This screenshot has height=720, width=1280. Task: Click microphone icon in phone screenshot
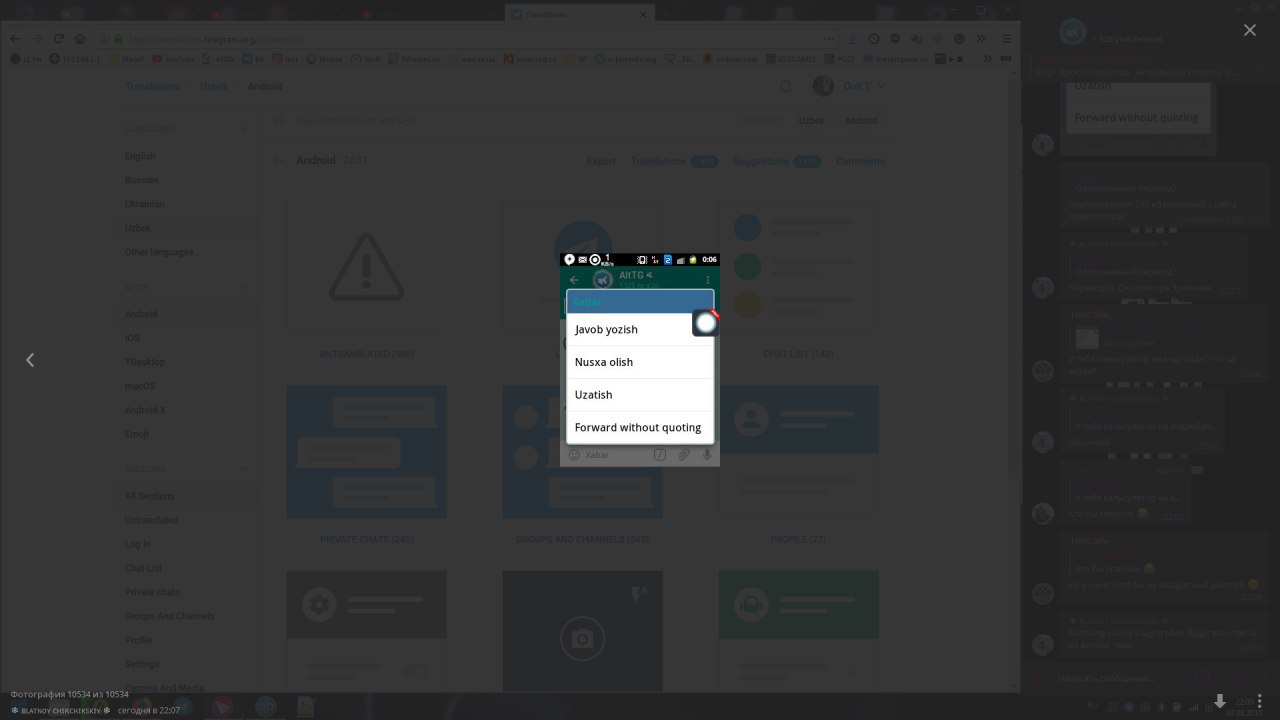[x=707, y=455]
